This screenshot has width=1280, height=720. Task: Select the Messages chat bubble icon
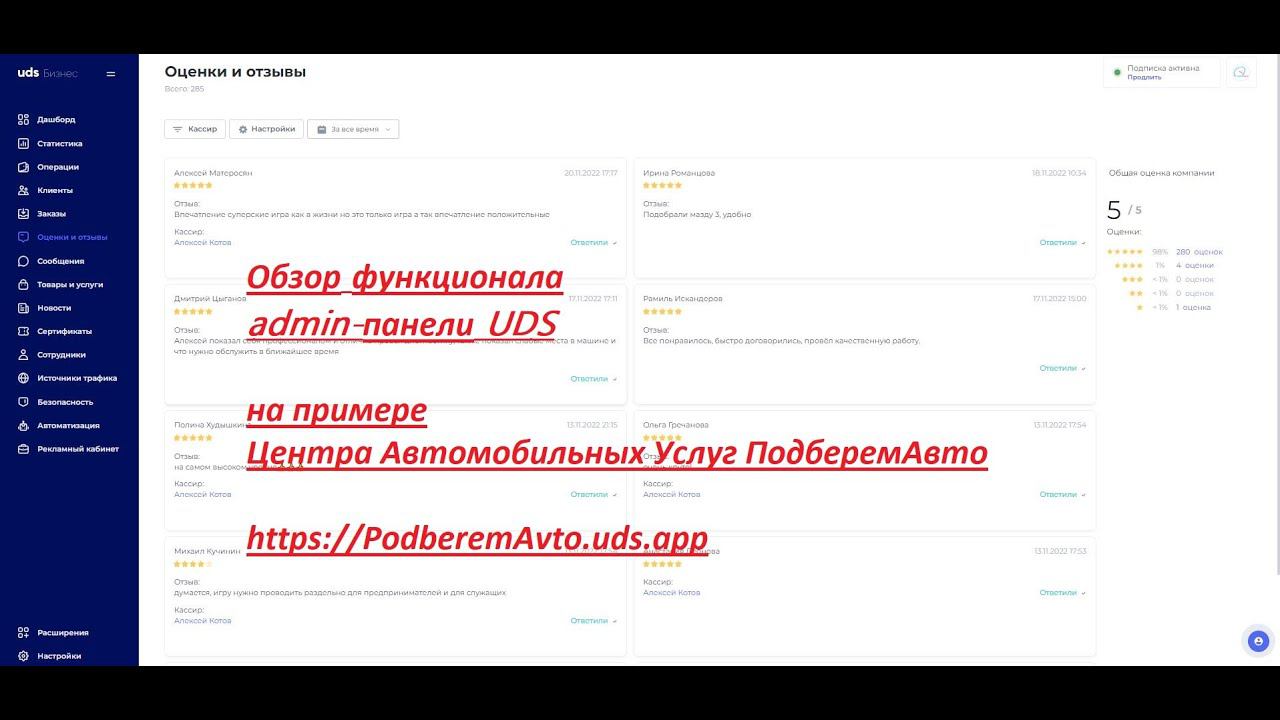point(23,261)
